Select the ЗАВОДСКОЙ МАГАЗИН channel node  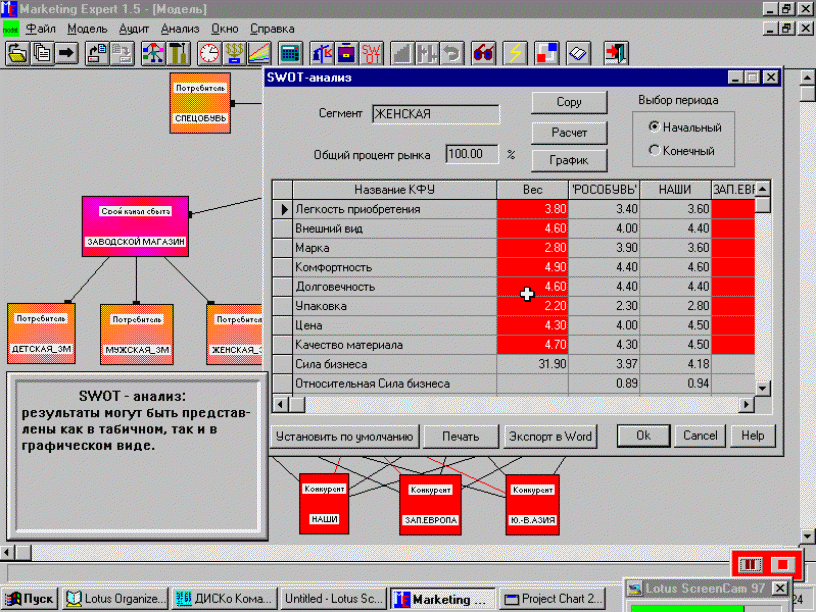pyautogui.click(x=135, y=226)
